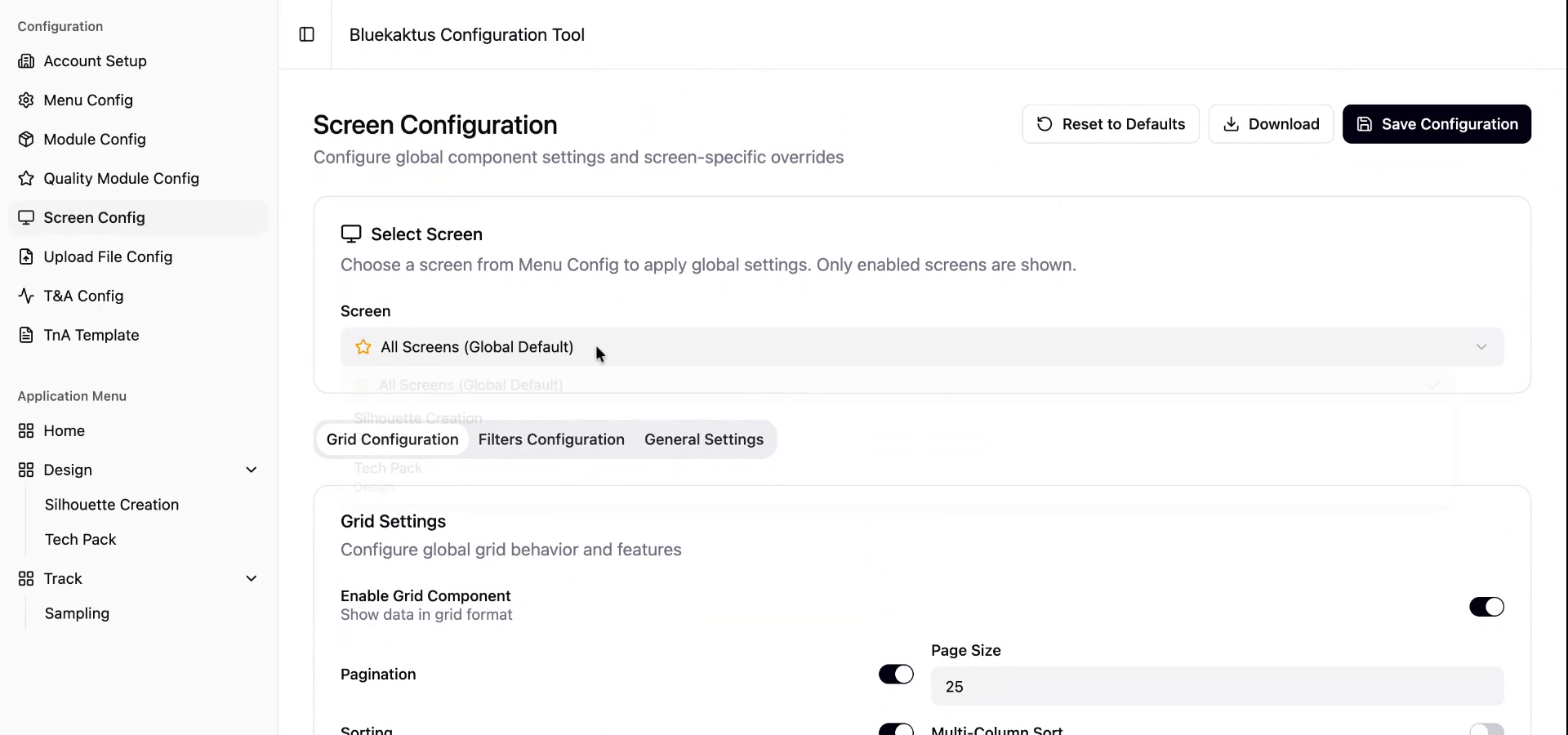Screen dimensions: 1568x735
Task: Select the T&A Config activity icon
Action: [x=27, y=296]
